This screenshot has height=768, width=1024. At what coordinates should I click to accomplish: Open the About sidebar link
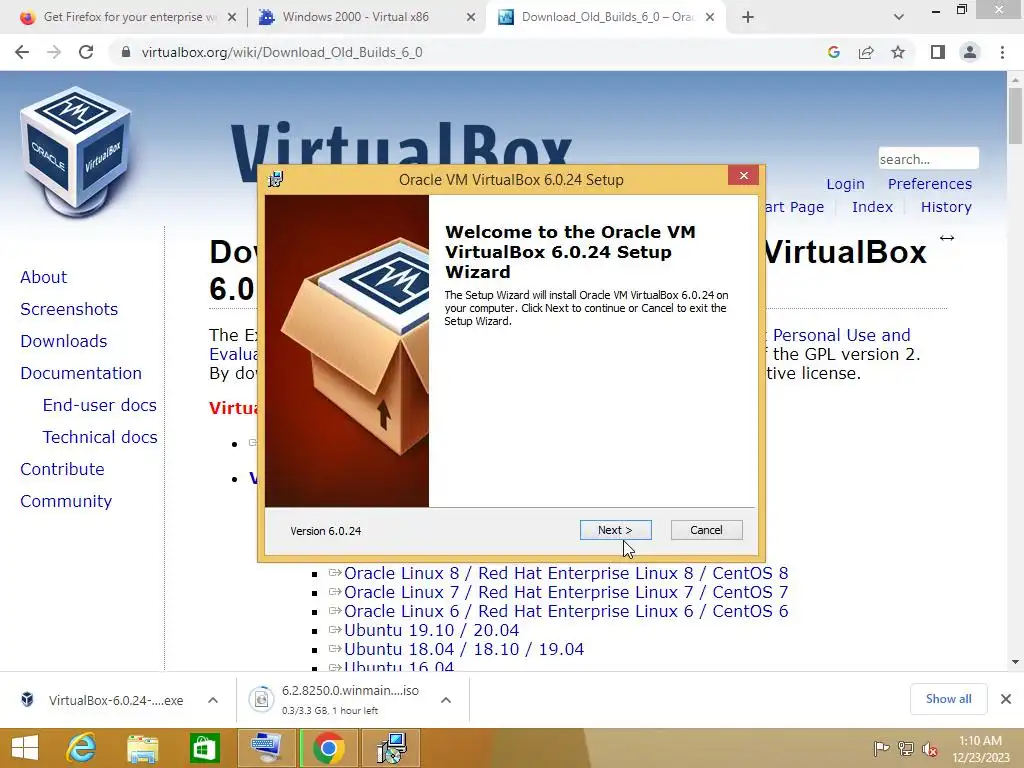click(x=43, y=277)
